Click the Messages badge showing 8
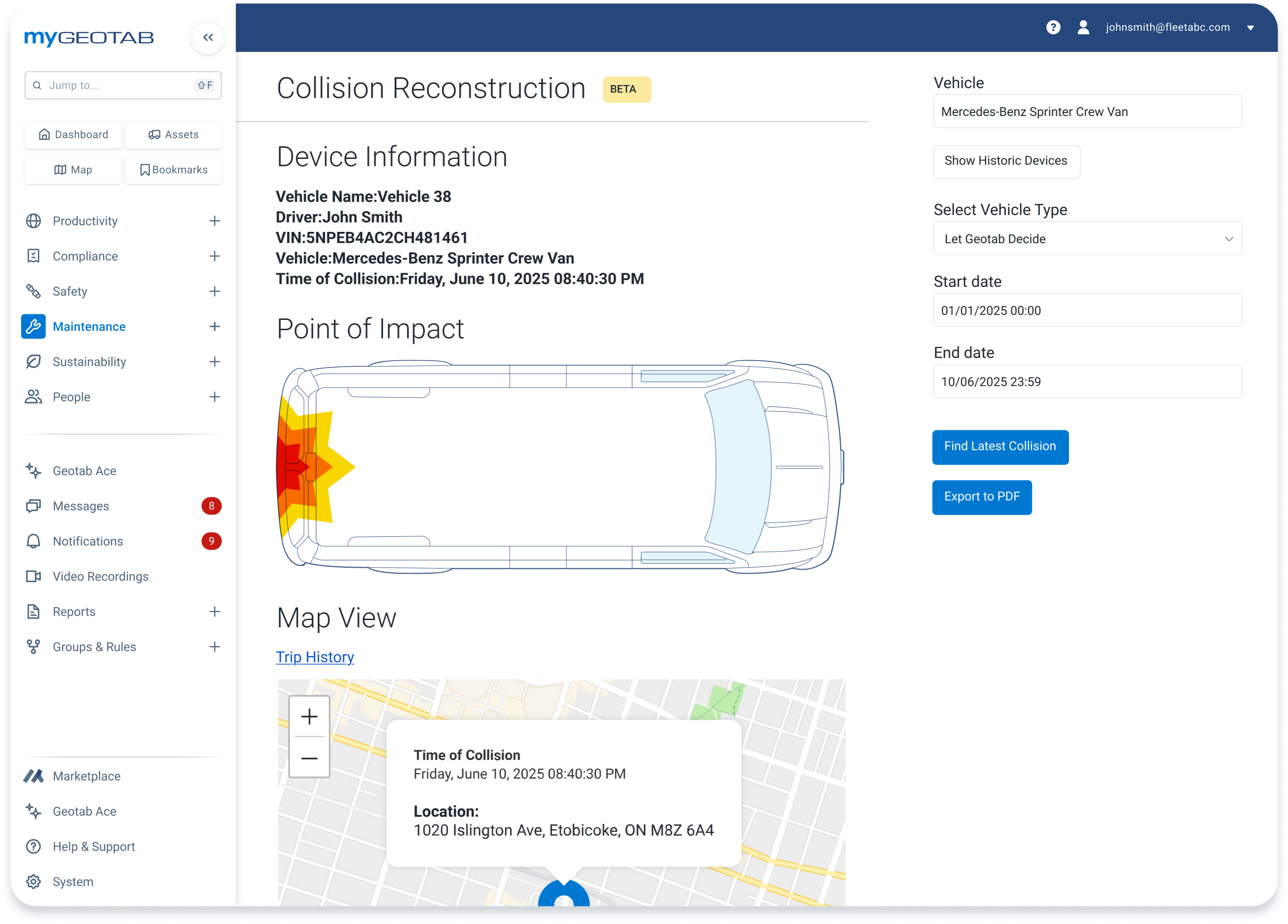The width and height of the screenshot is (1288, 924). pos(211,506)
